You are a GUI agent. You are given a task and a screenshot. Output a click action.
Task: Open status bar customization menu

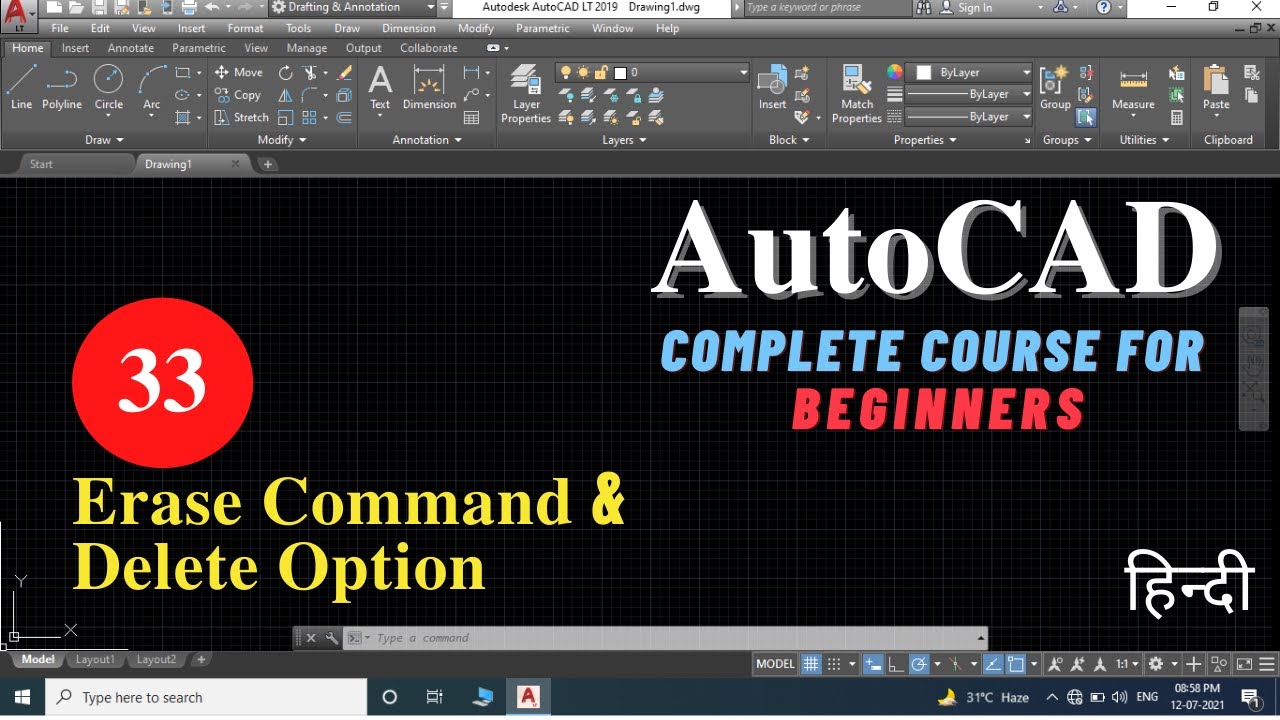pos(1268,664)
